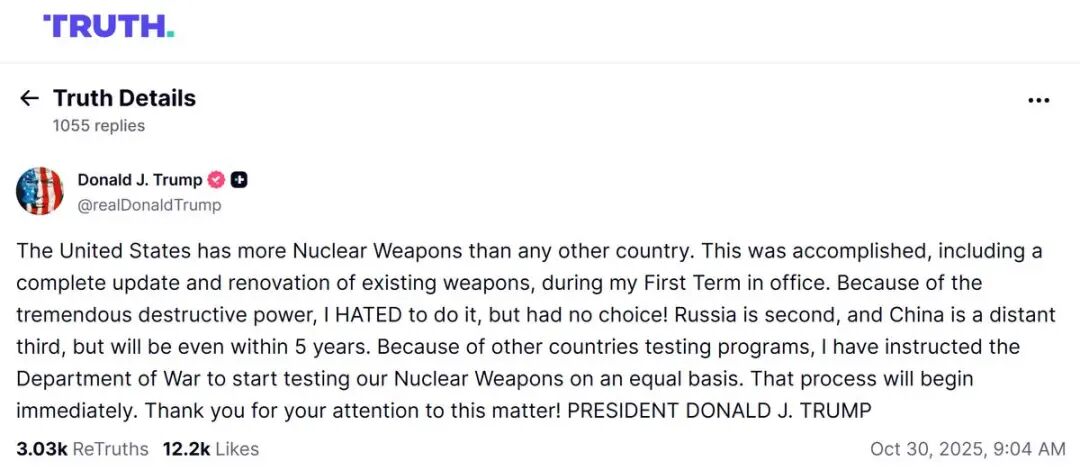This screenshot has width=1080, height=470.
Task: Click the black plus badge beside the name
Action: point(239,181)
